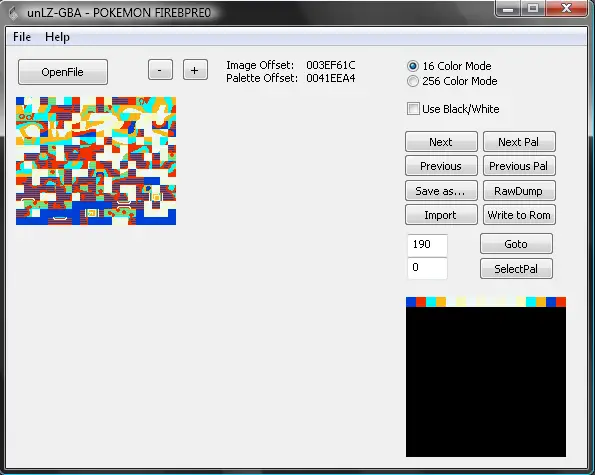The width and height of the screenshot is (595, 475).
Task: Open the Help menu
Action: [x=57, y=37]
